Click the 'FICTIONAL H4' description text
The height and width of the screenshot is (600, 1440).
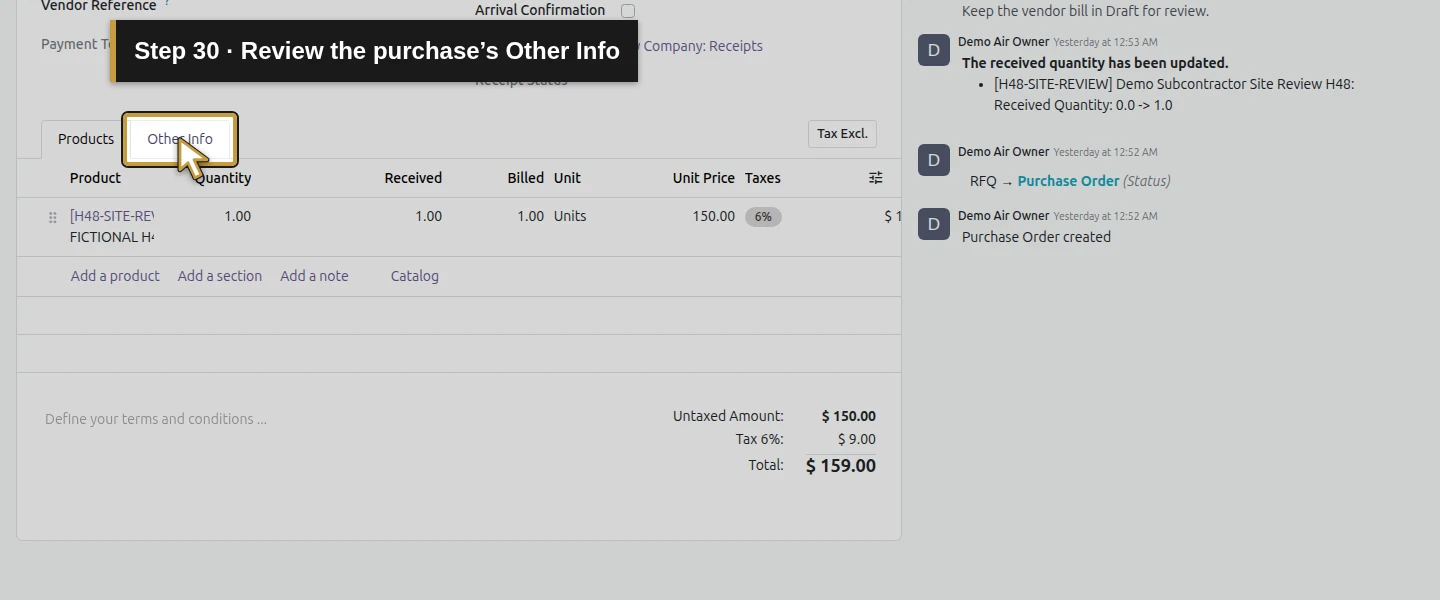pyautogui.click(x=112, y=237)
